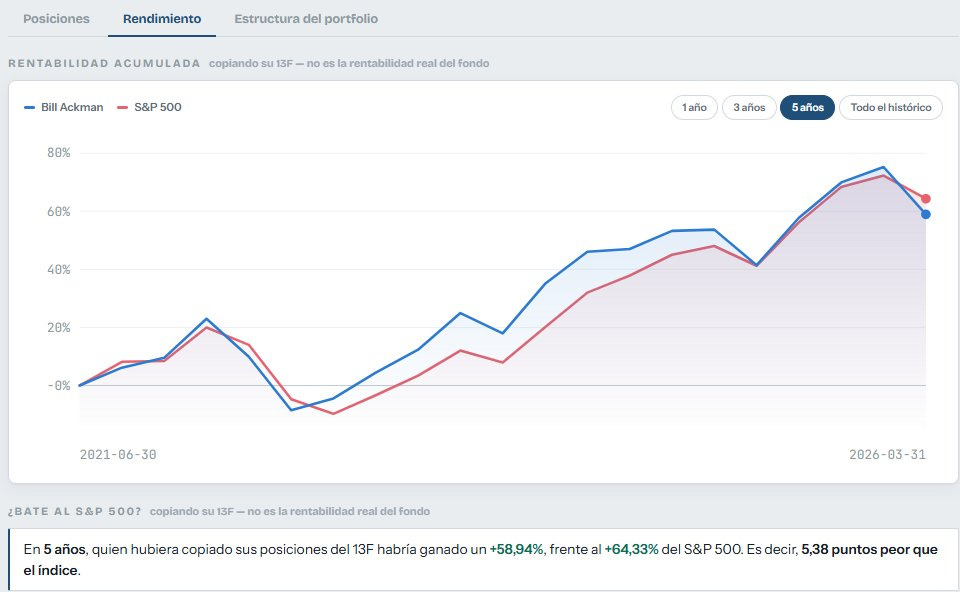The image size is (960, 592).
Task: Click the +64,33% S&P 500 value
Action: 631,550
